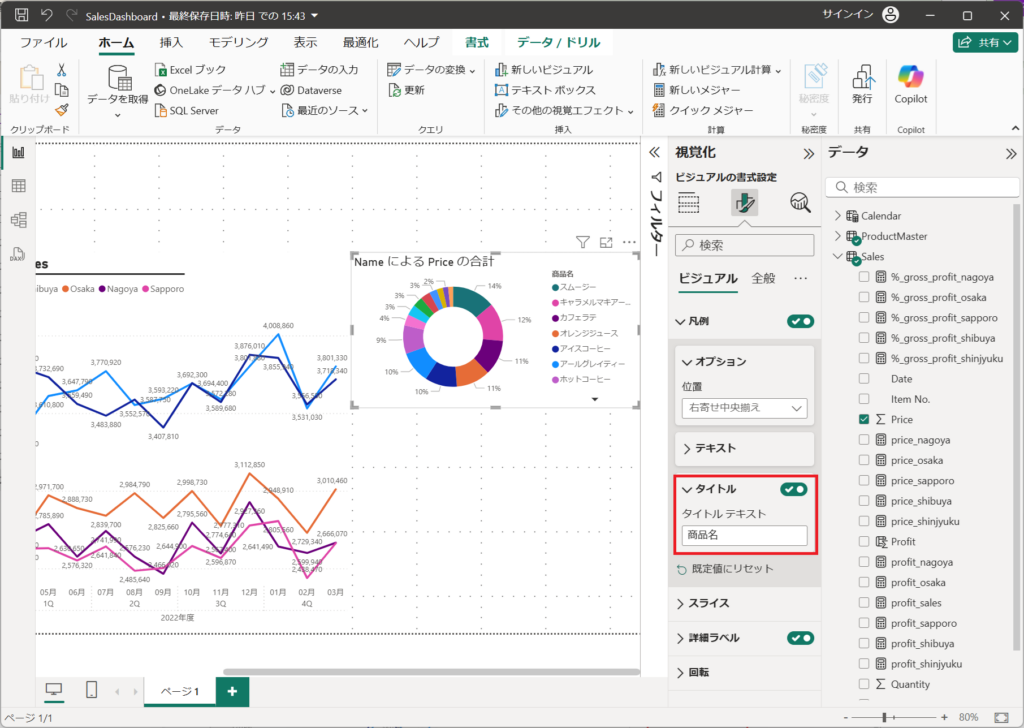Viewport: 1024px width, 728px height.
Task: Insert a テキスト ボックス
Action: click(545, 90)
